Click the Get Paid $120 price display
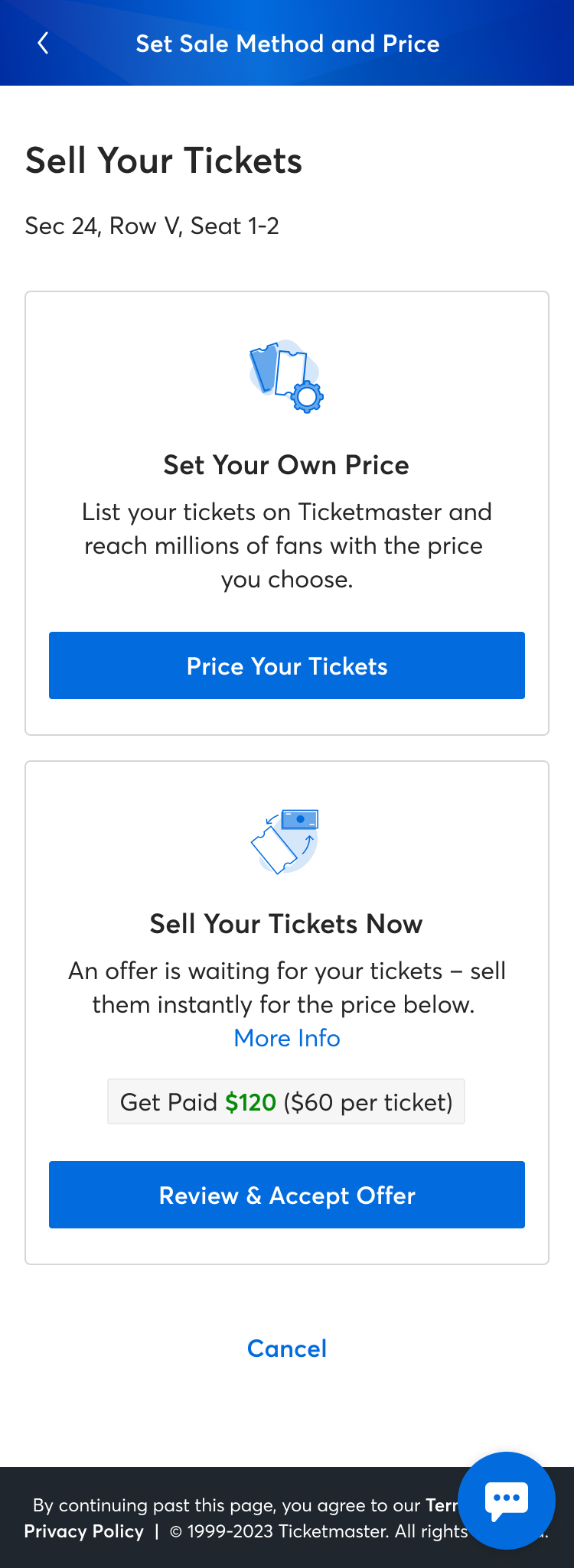Viewport: 574px width, 1568px height. click(x=286, y=1101)
